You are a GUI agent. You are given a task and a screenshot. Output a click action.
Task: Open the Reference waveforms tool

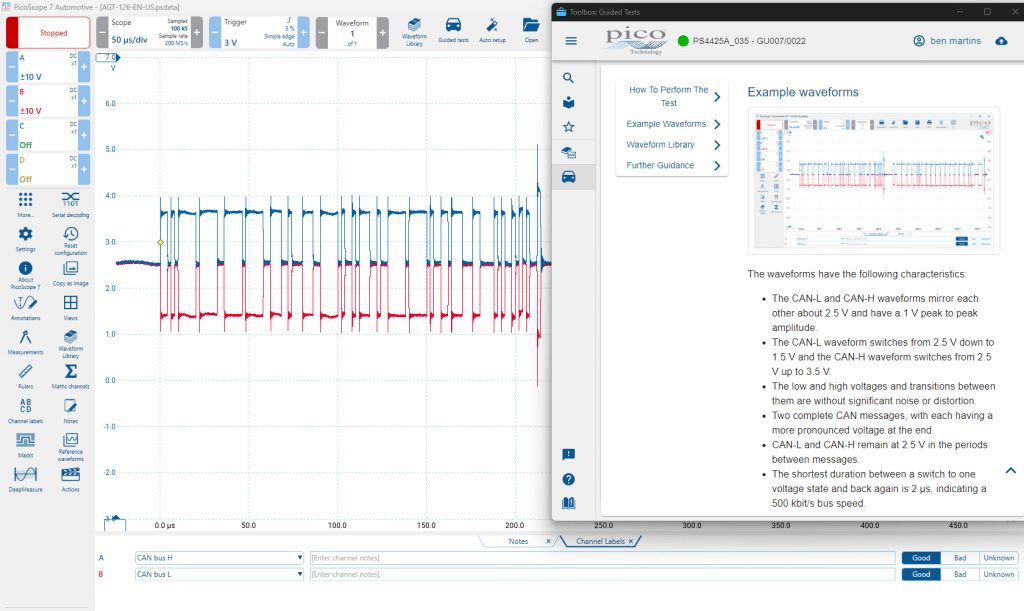coord(71,446)
